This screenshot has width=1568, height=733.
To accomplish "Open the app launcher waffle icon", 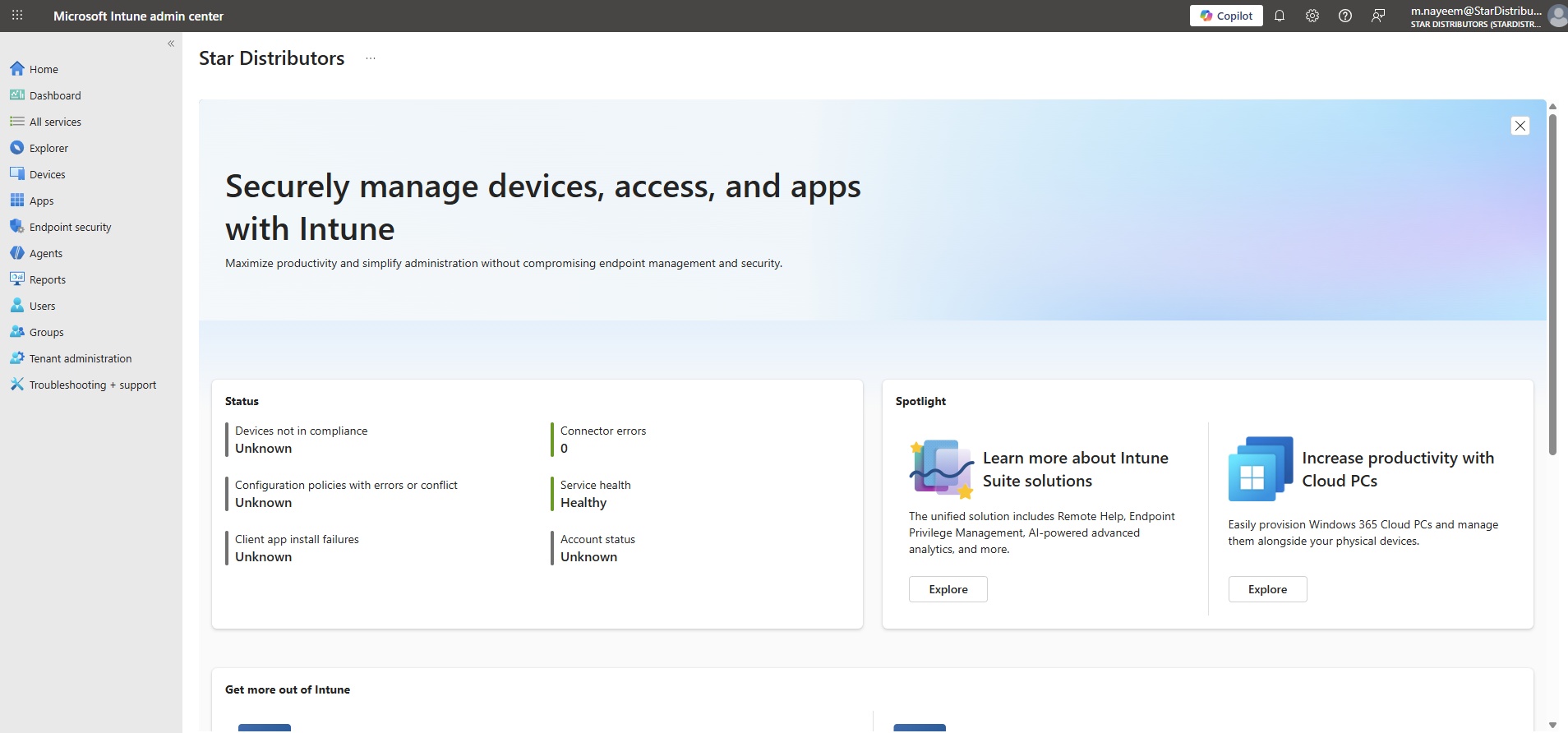I will tap(17, 16).
